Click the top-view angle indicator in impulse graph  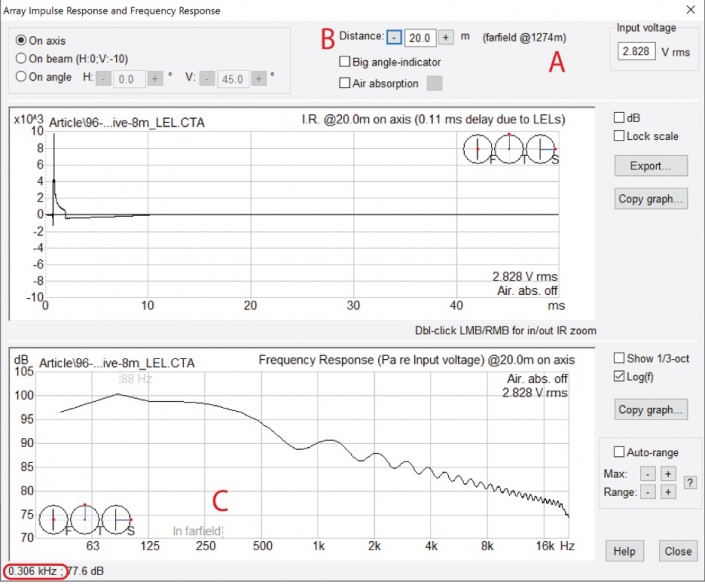point(510,150)
